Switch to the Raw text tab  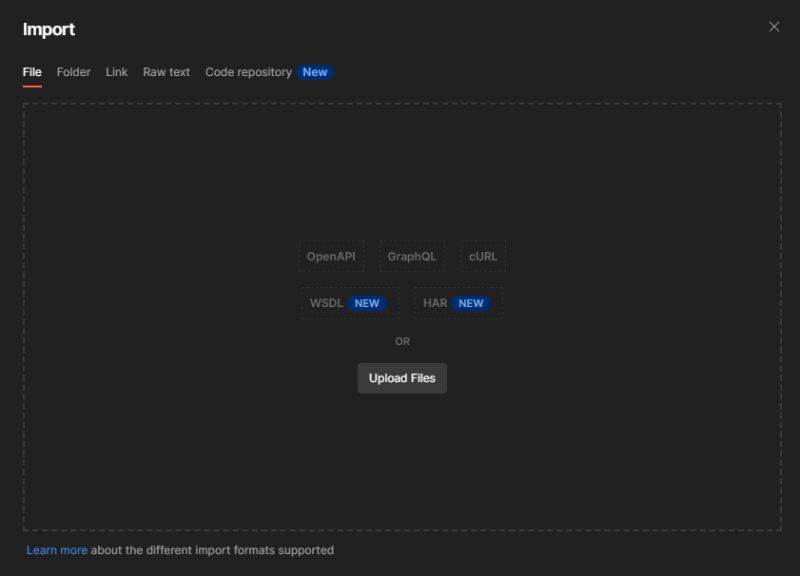click(165, 71)
